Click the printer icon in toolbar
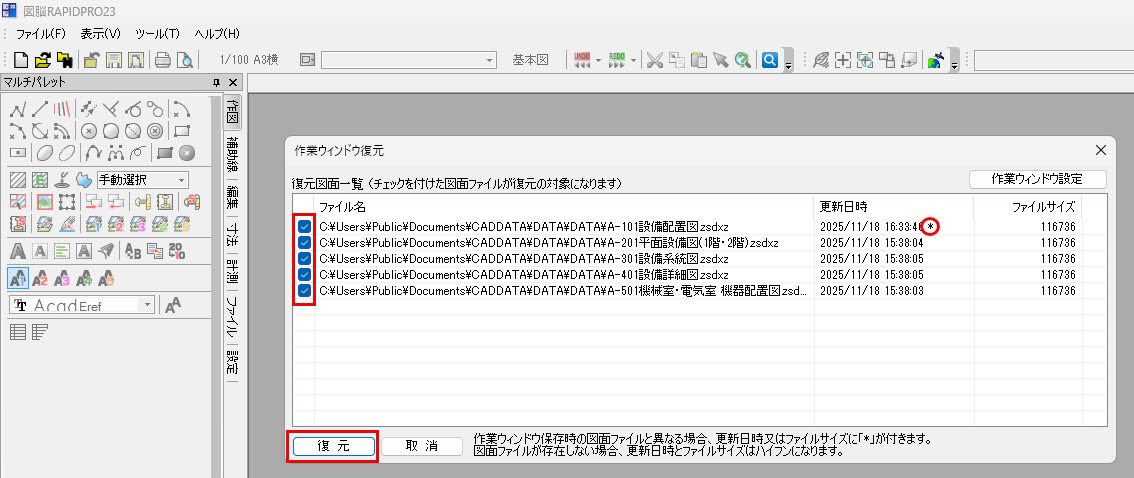 click(162, 61)
